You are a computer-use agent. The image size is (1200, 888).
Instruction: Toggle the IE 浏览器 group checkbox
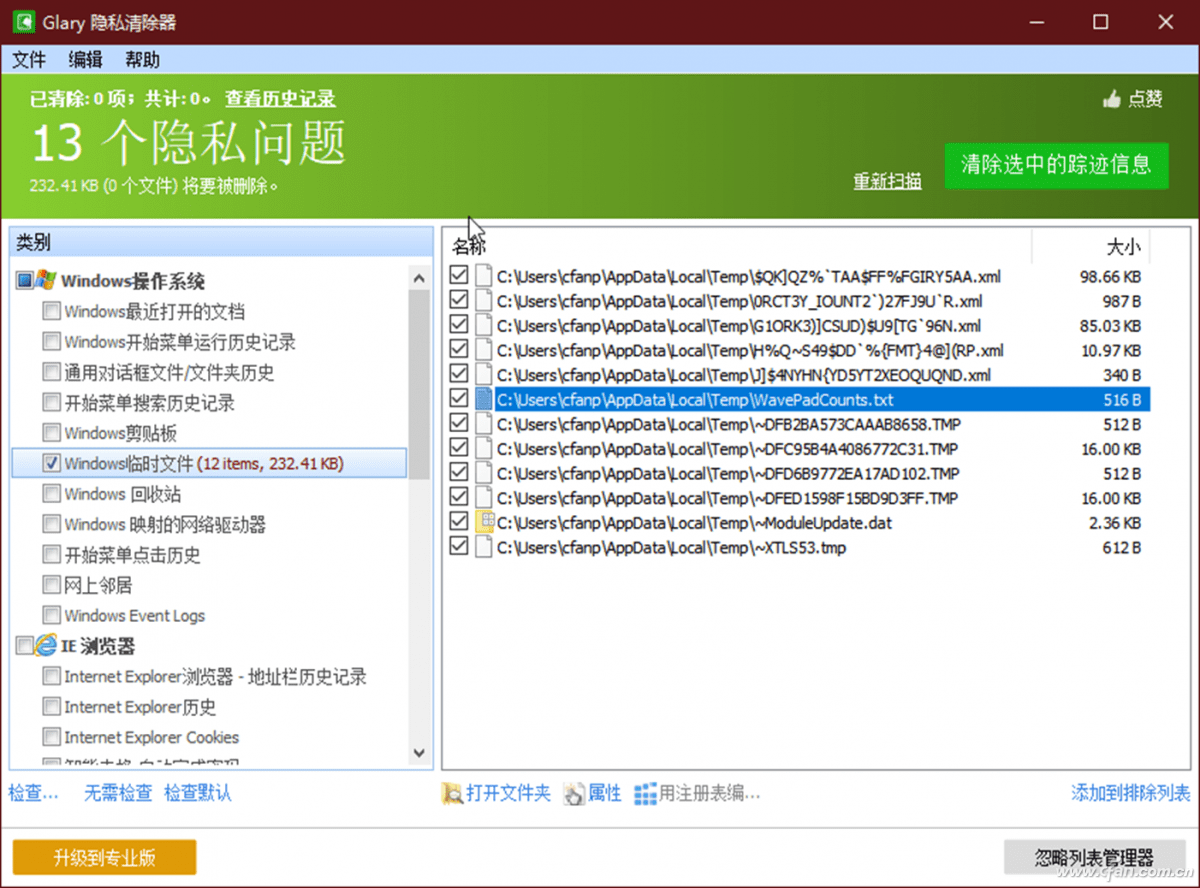coord(25,647)
